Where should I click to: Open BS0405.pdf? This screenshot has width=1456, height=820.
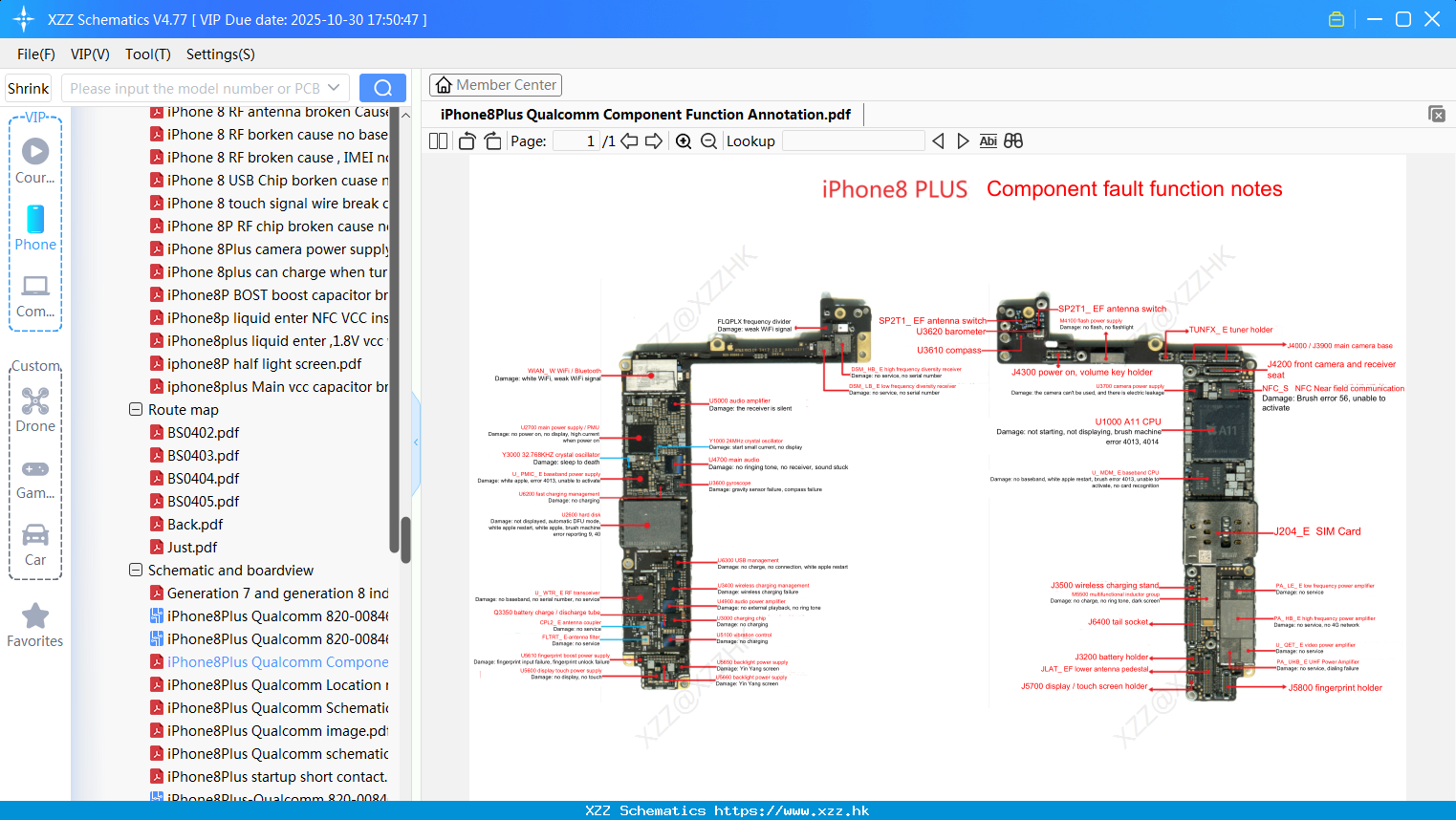click(203, 502)
